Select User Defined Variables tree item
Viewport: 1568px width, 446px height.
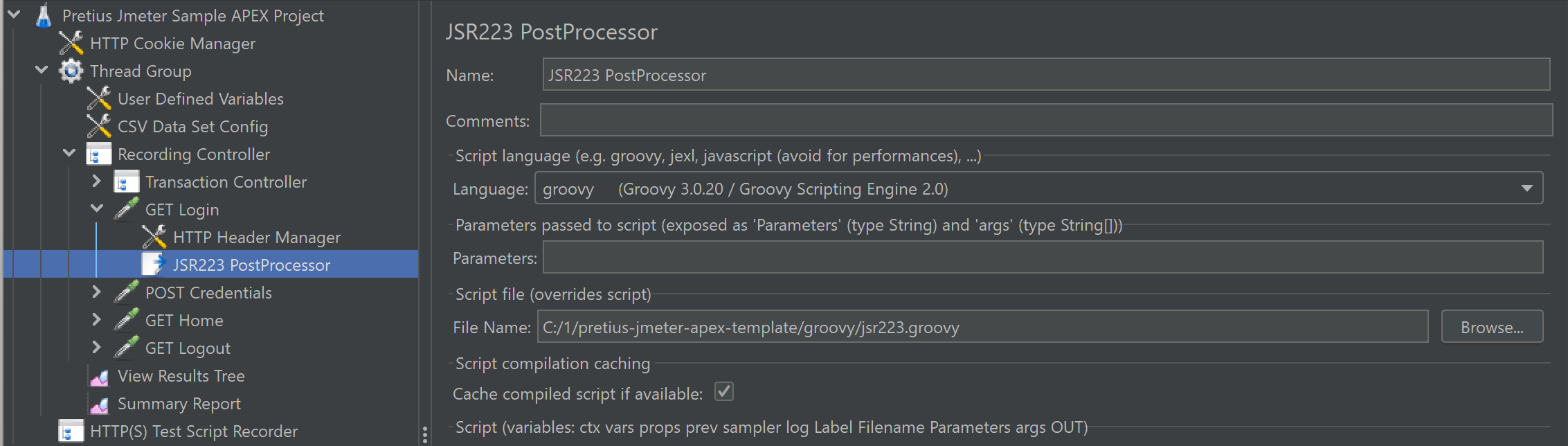click(x=200, y=99)
